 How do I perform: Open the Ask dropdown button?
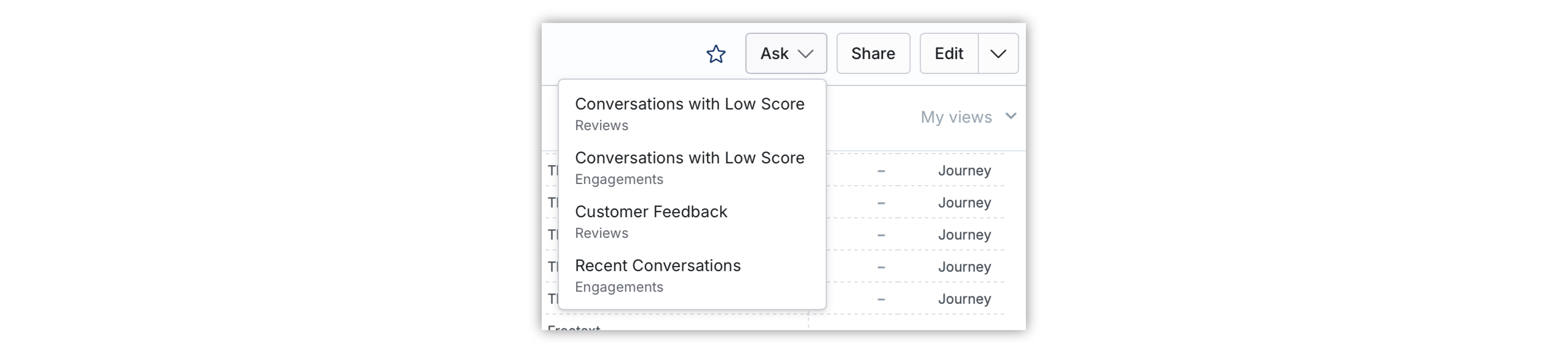[x=786, y=53]
